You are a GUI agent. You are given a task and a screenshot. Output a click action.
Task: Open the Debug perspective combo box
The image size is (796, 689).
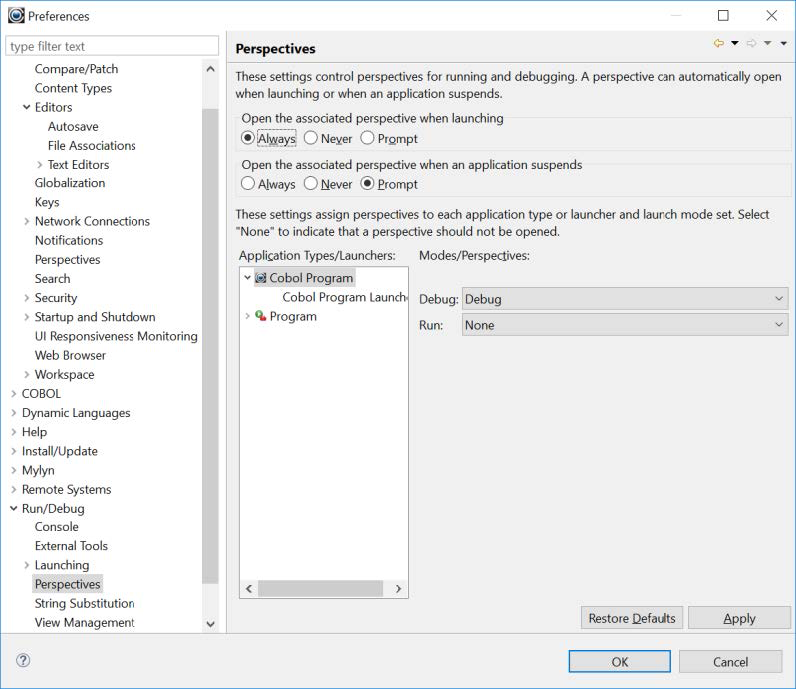coord(625,299)
